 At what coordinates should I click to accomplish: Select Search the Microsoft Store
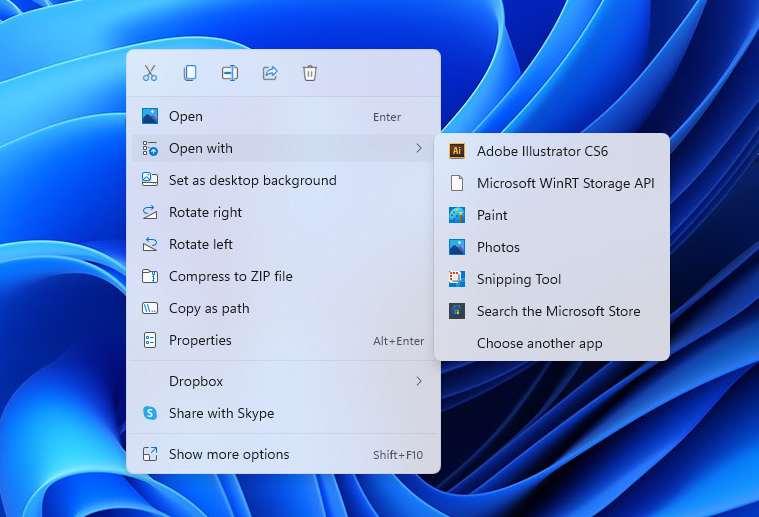coord(558,311)
